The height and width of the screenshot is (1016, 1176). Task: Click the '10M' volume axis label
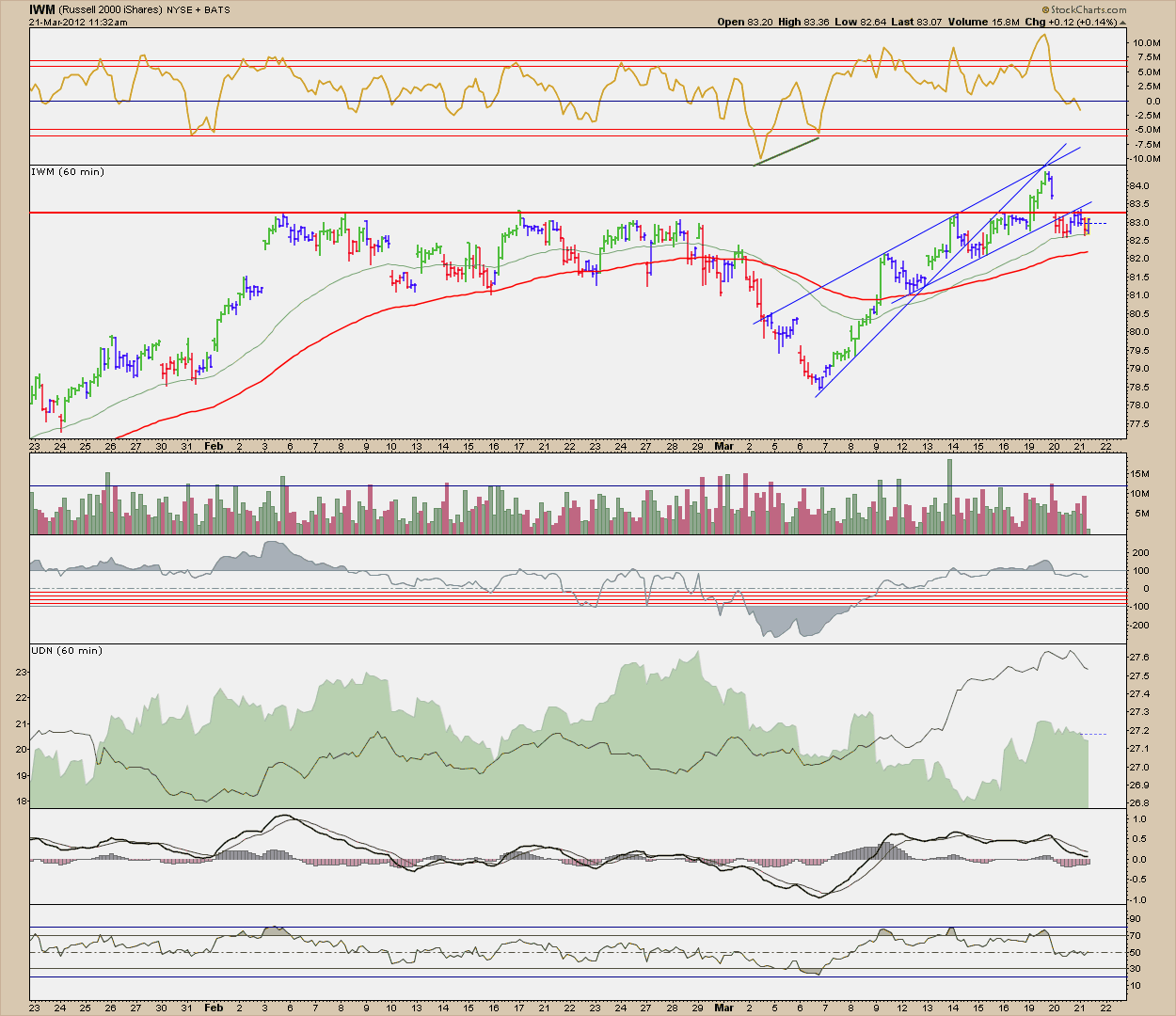pos(1141,494)
